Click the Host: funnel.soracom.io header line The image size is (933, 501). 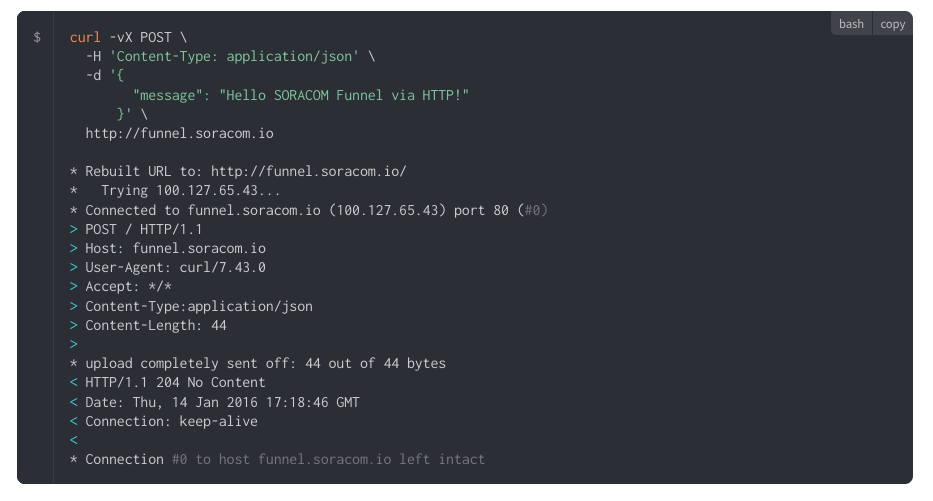pyautogui.click(x=175, y=248)
